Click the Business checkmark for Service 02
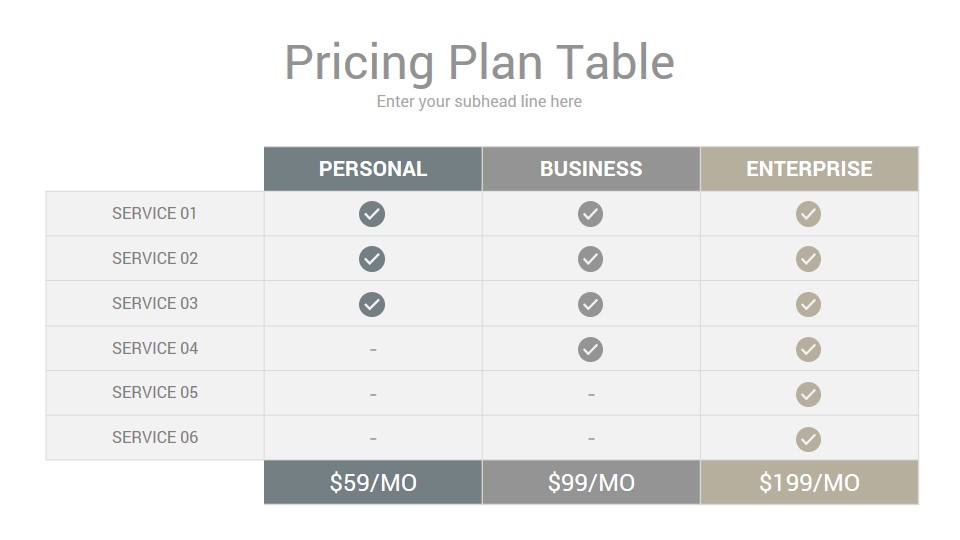The image size is (960, 540). point(590,259)
